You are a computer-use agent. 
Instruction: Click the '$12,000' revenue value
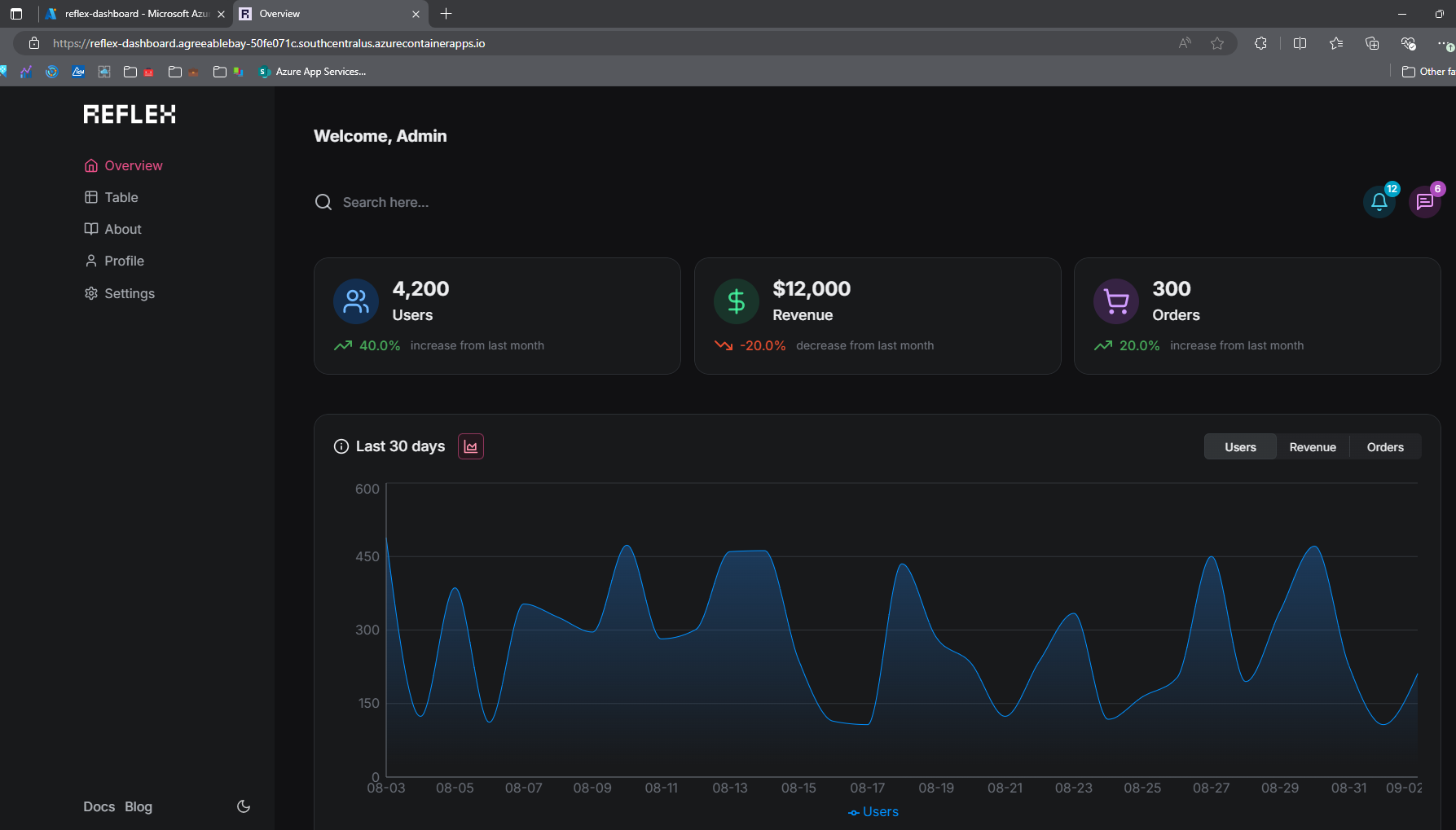pyautogui.click(x=812, y=288)
